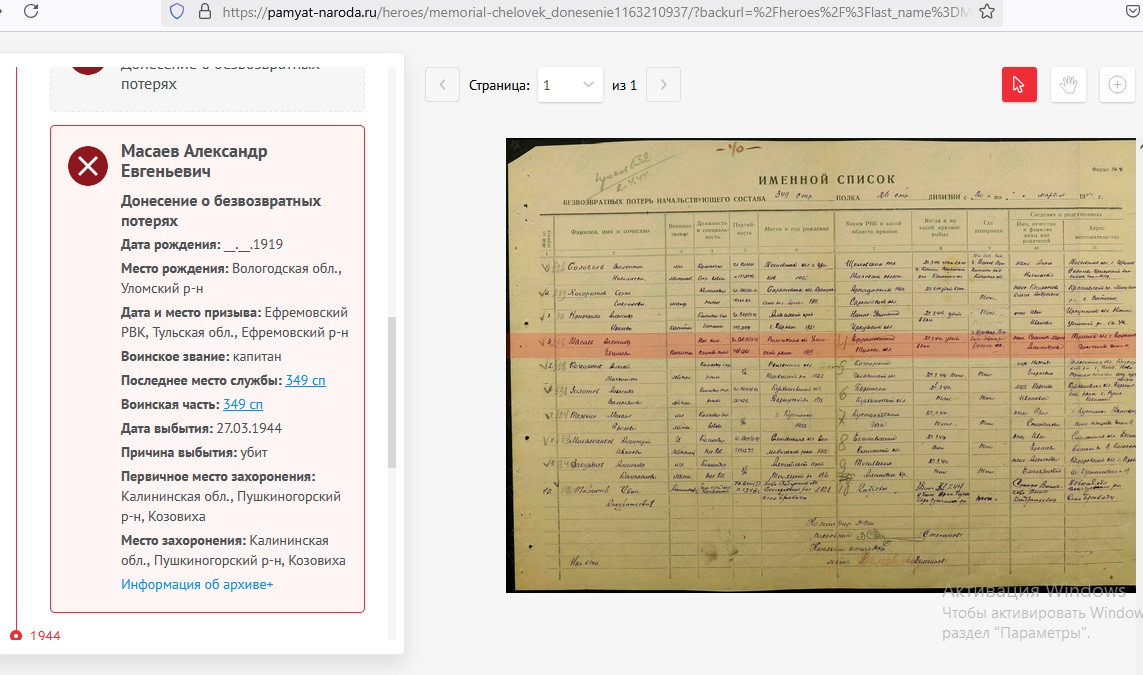
Task: Select the hand pan tool
Action: point(1069,85)
